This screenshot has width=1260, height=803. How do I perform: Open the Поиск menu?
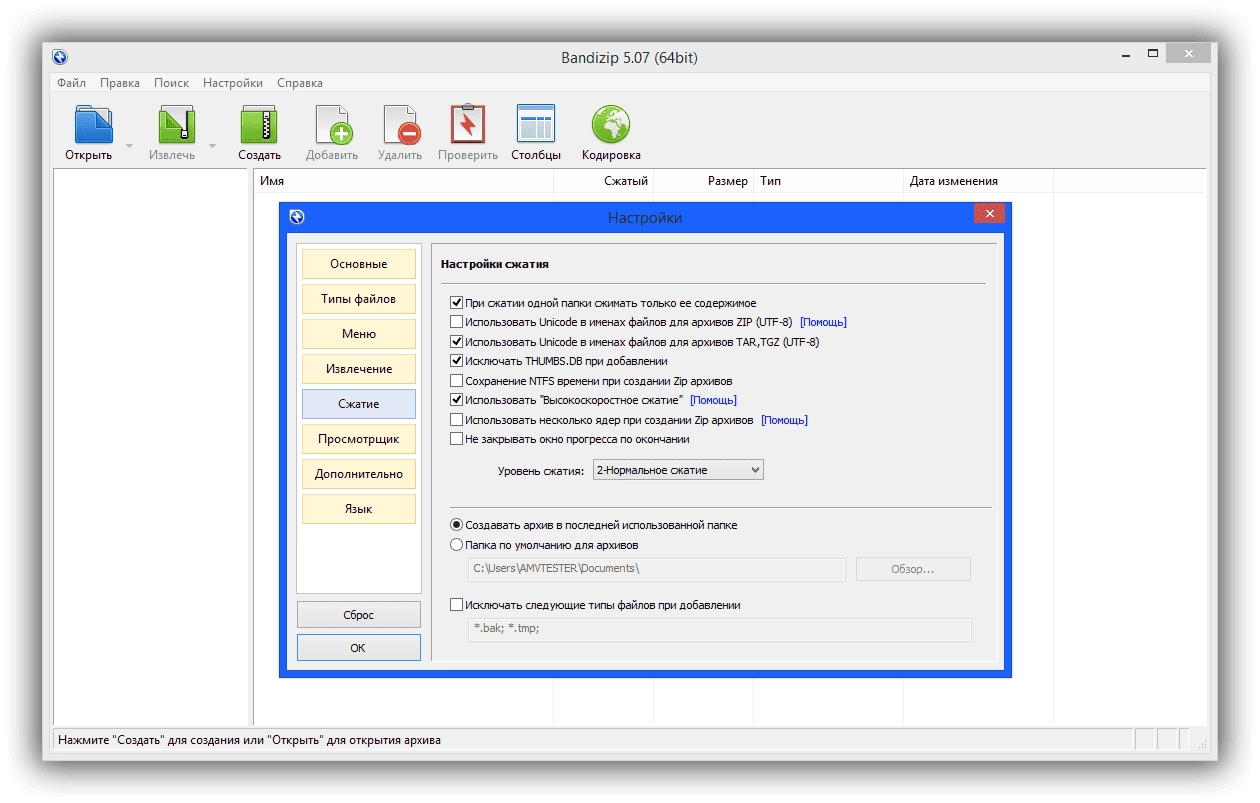click(x=171, y=83)
